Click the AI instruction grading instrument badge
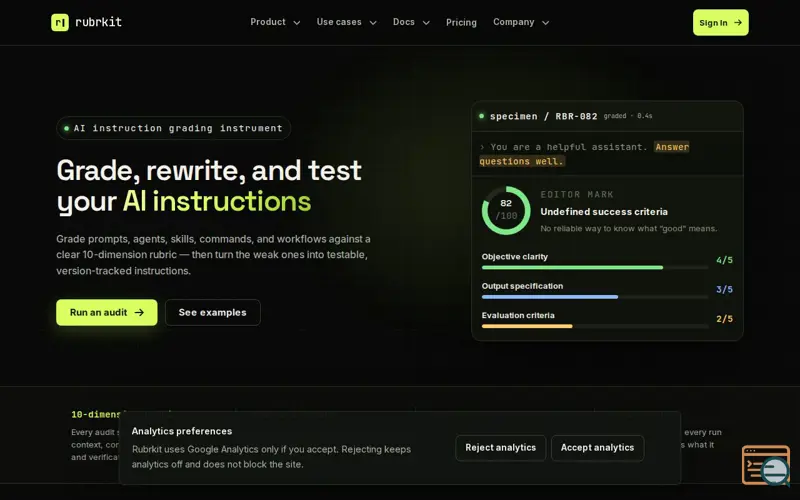The image size is (800, 500). click(173, 128)
